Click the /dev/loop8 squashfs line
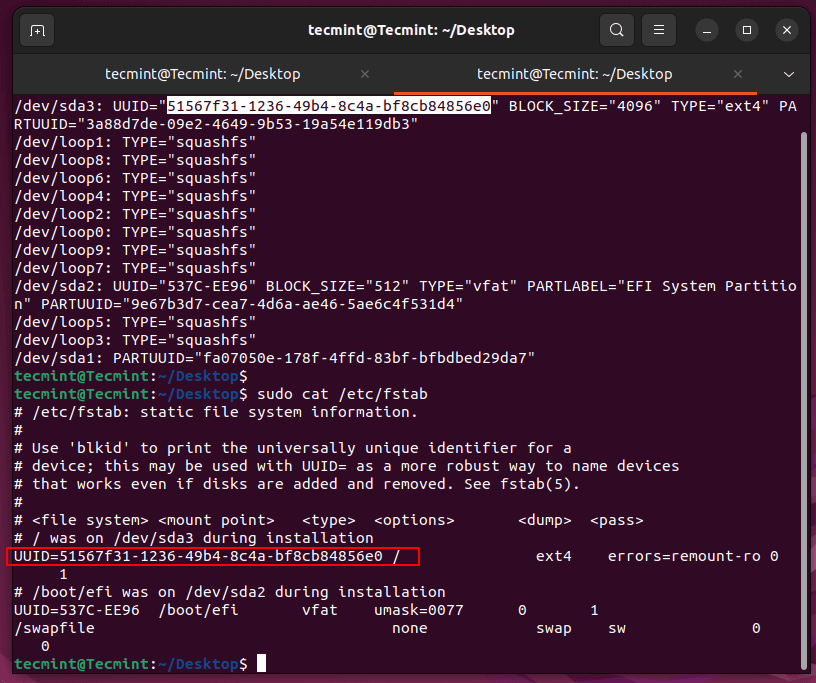Image resolution: width=816 pixels, height=683 pixels. (135, 160)
